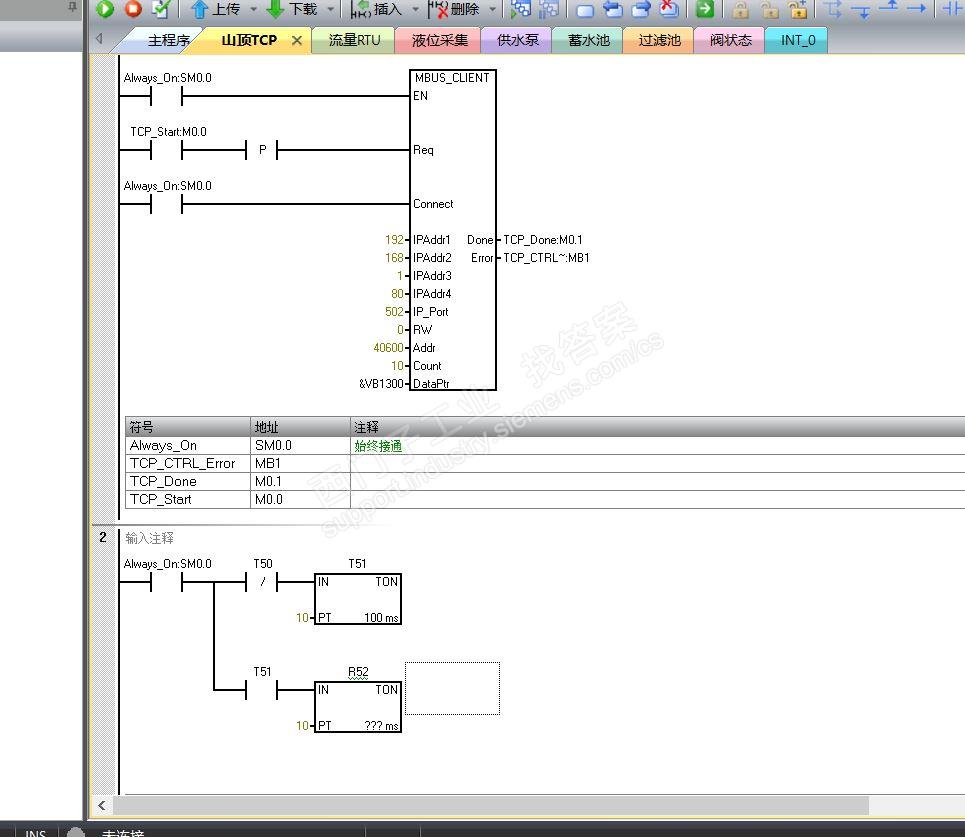Expand the 插入 dropdown arrow
The image size is (965, 837).
[415, 9]
